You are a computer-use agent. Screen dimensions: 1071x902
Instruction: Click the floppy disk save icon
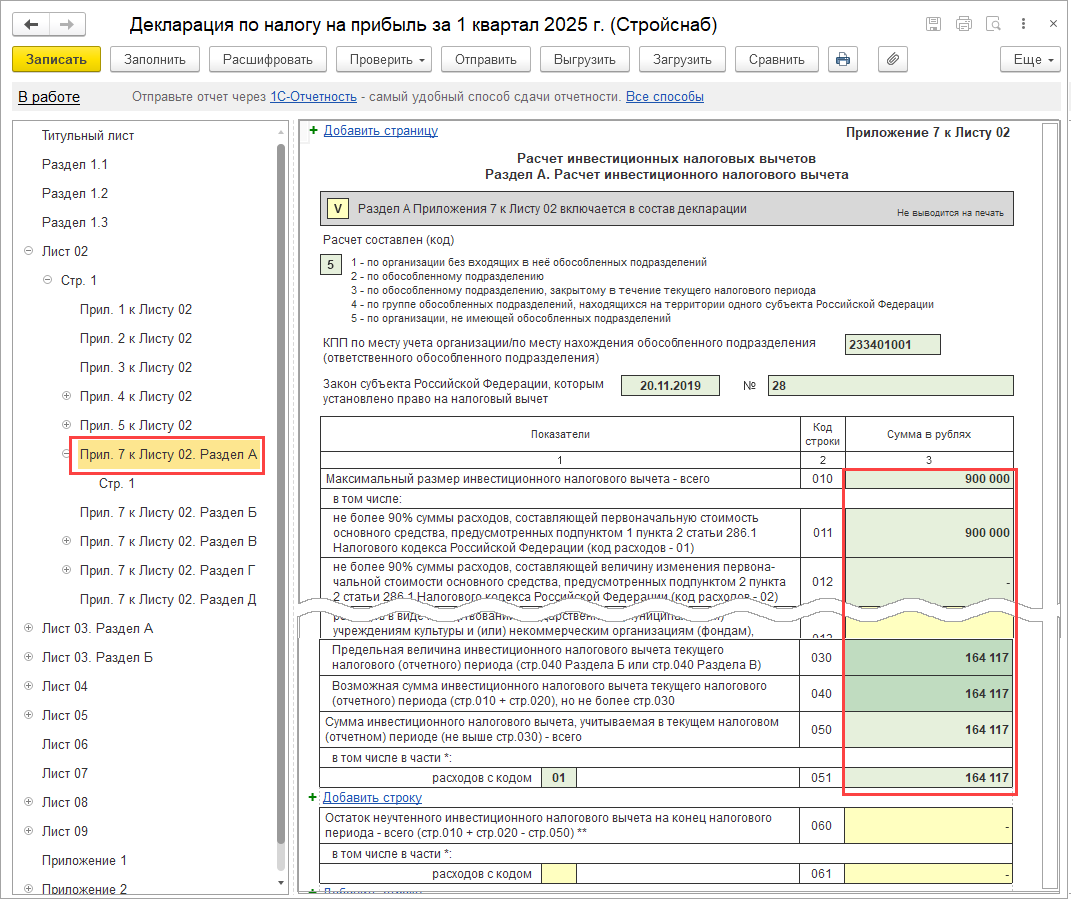(933, 24)
